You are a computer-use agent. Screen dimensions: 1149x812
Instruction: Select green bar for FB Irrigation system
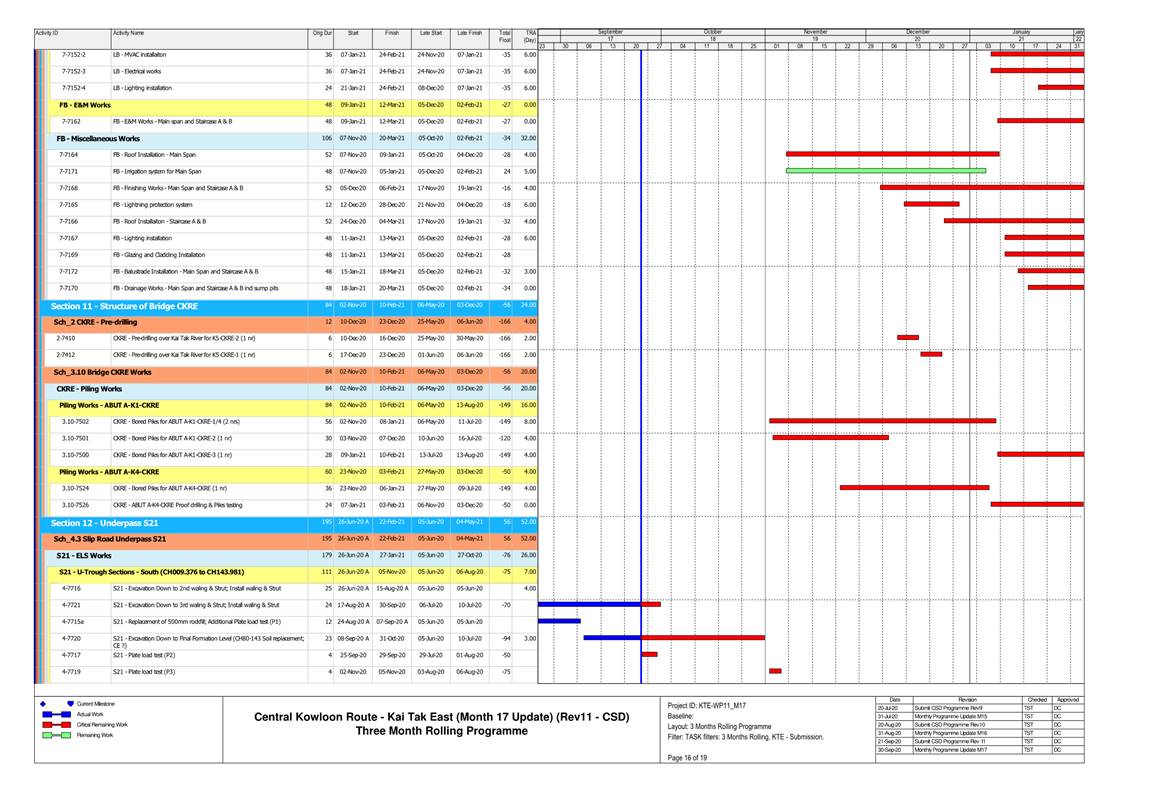click(x=885, y=171)
